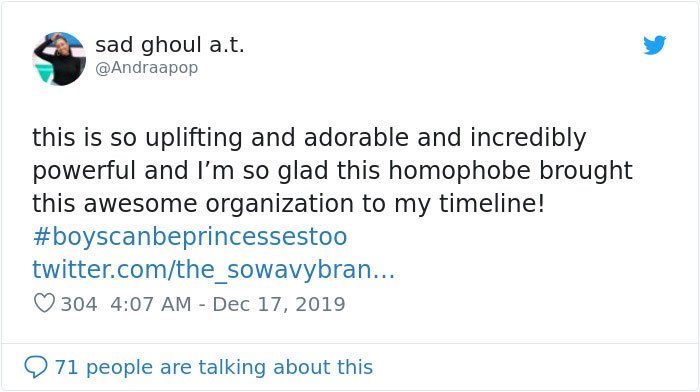Viewport: 700px width, 392px height.
Task: Follow the twitter.com/the_sowavybran… link
Action: pos(213,270)
